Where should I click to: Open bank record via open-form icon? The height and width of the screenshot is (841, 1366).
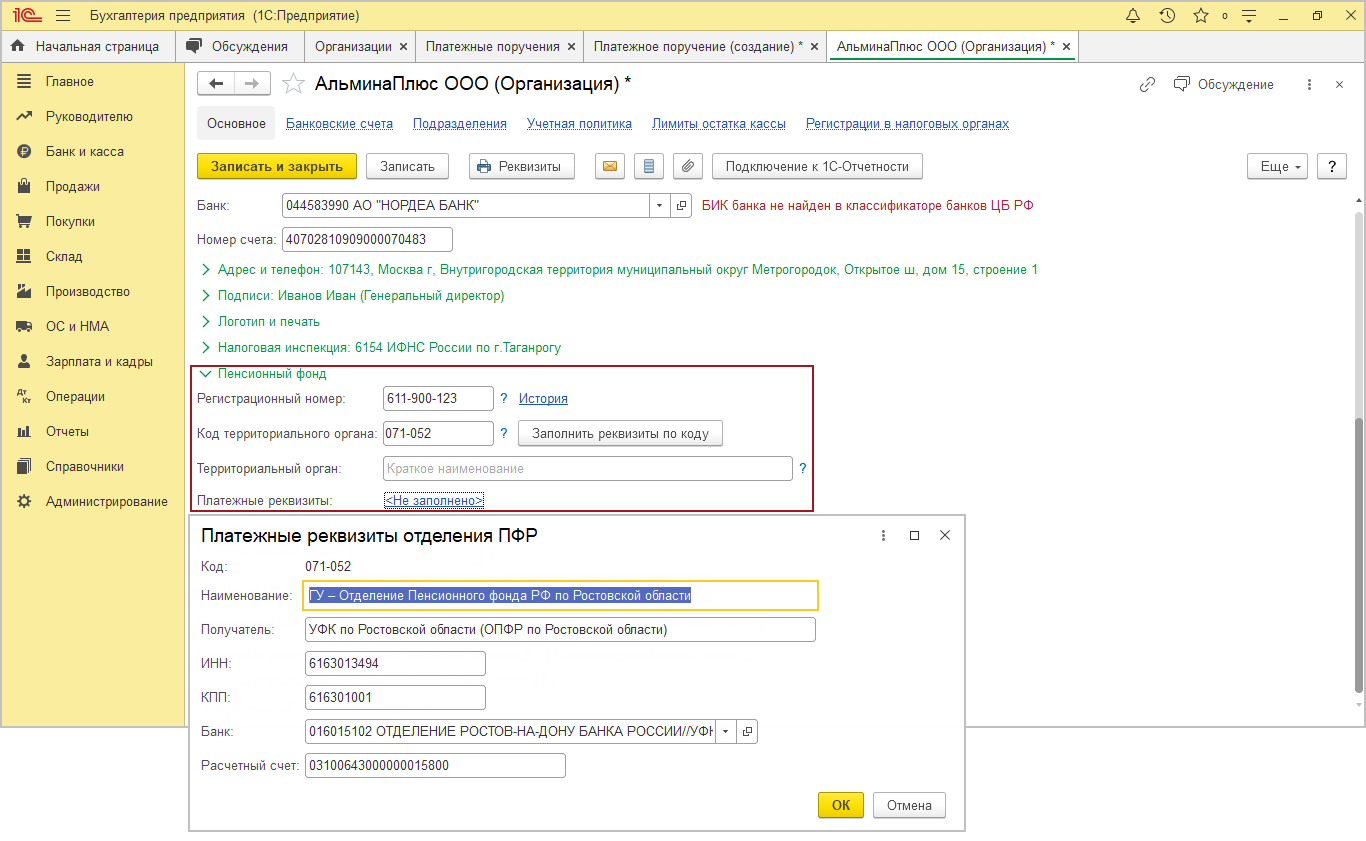pos(682,205)
